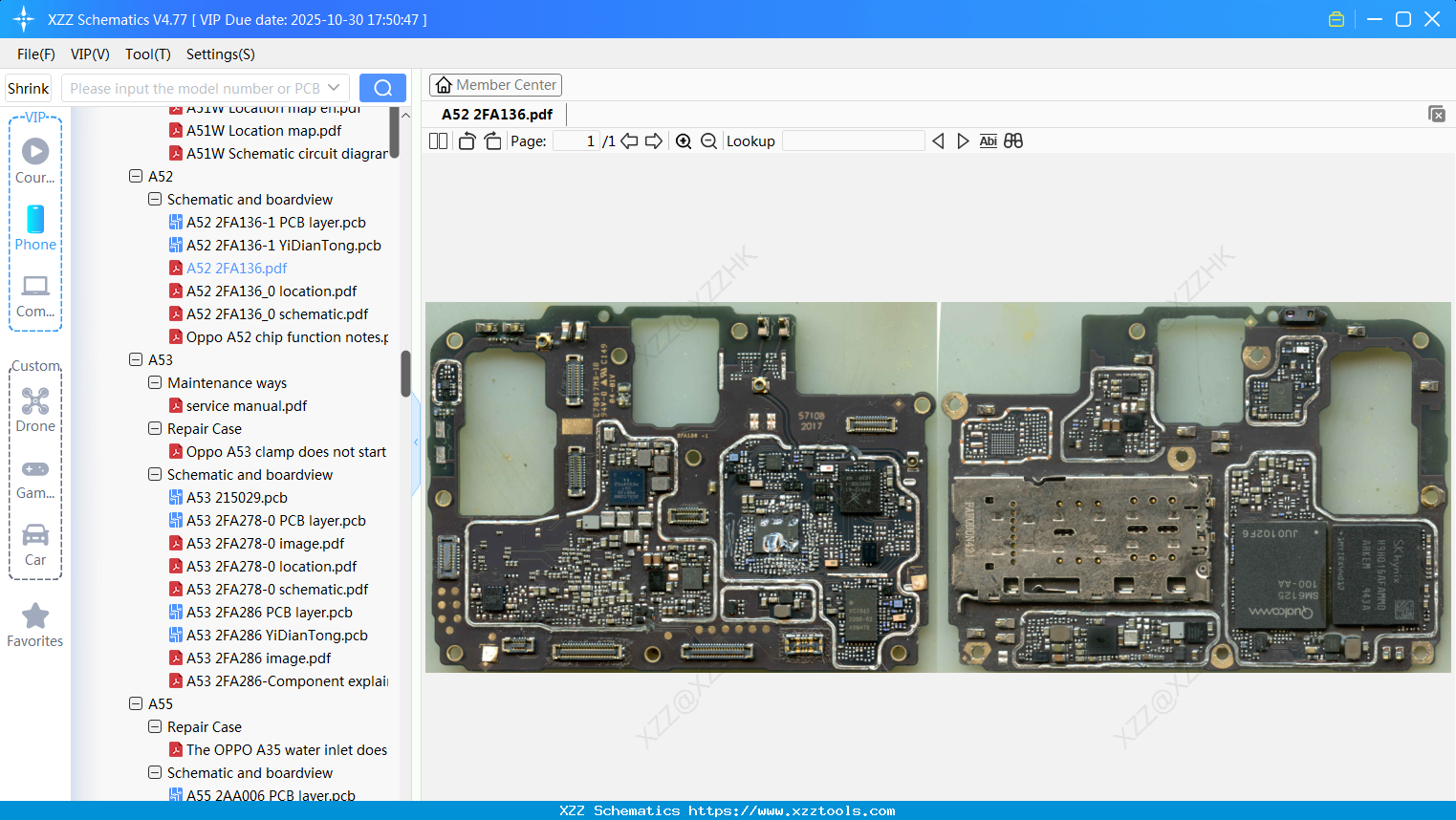
Task: Click the model number search field
Action: tap(194, 88)
